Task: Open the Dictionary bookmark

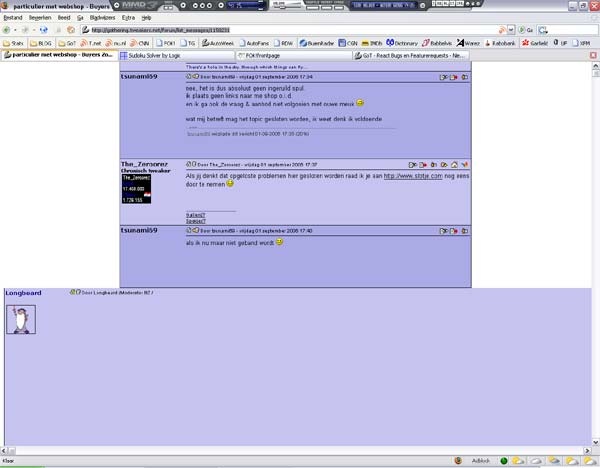Action: tap(402, 43)
